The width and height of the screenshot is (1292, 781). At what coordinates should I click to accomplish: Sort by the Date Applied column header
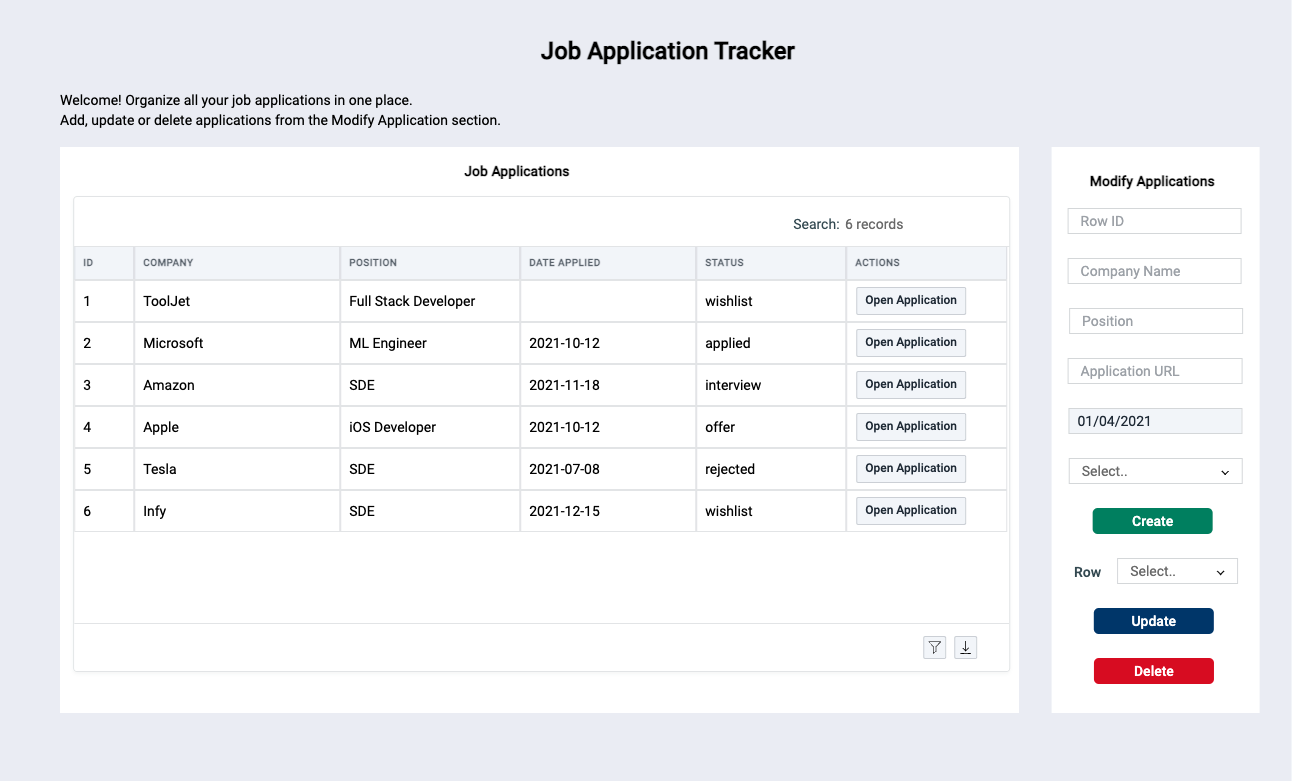pyautogui.click(x=565, y=263)
